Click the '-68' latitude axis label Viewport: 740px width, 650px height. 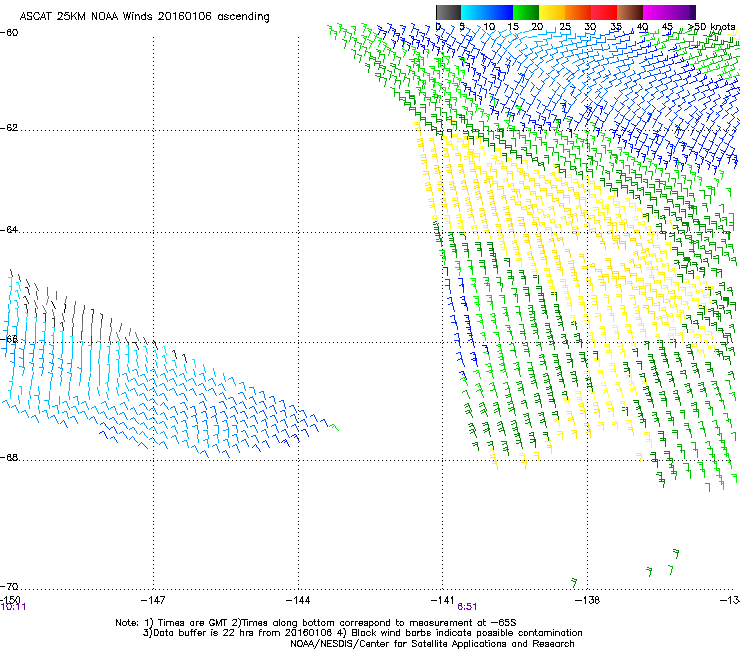coord(9,457)
